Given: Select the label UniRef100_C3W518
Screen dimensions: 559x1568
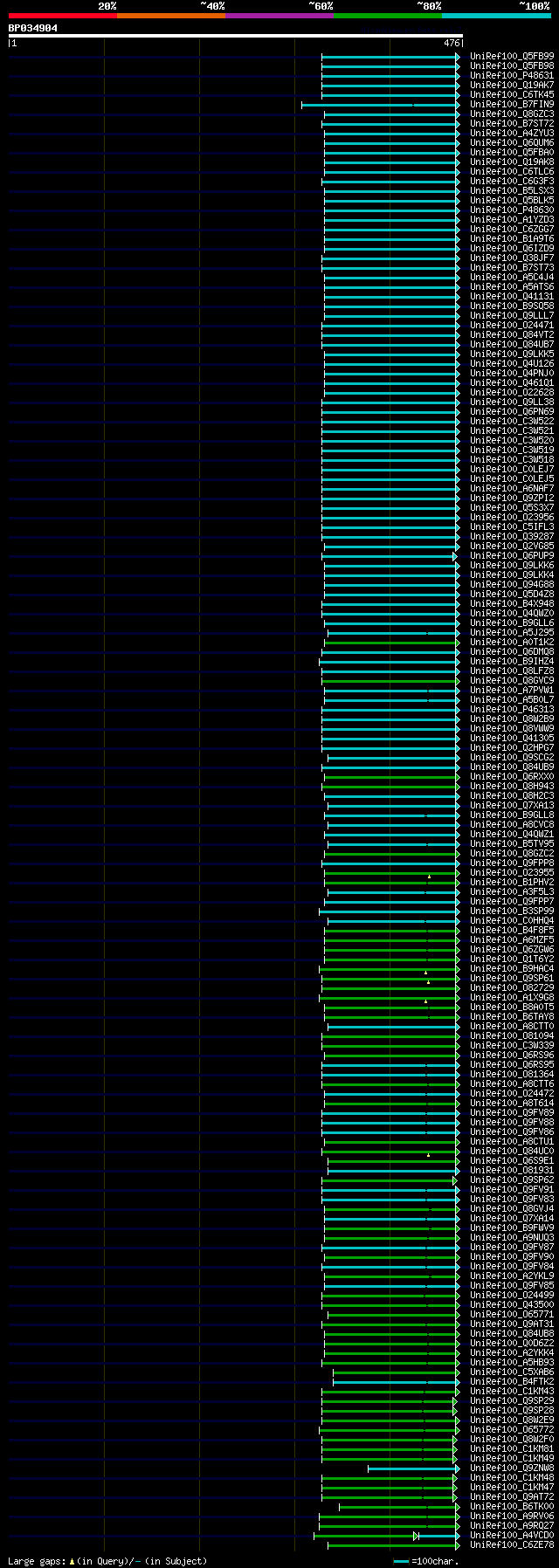Looking at the screenshot, I should coord(512,459).
